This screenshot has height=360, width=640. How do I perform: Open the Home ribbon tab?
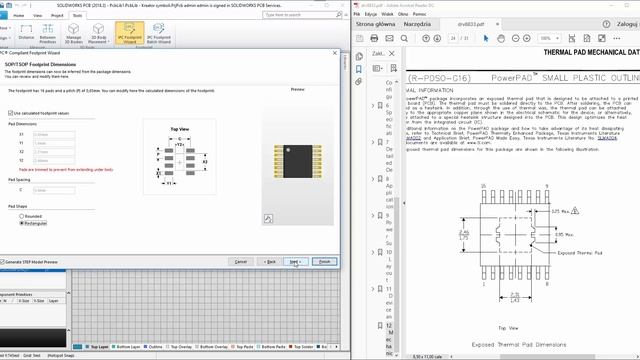[19, 16]
